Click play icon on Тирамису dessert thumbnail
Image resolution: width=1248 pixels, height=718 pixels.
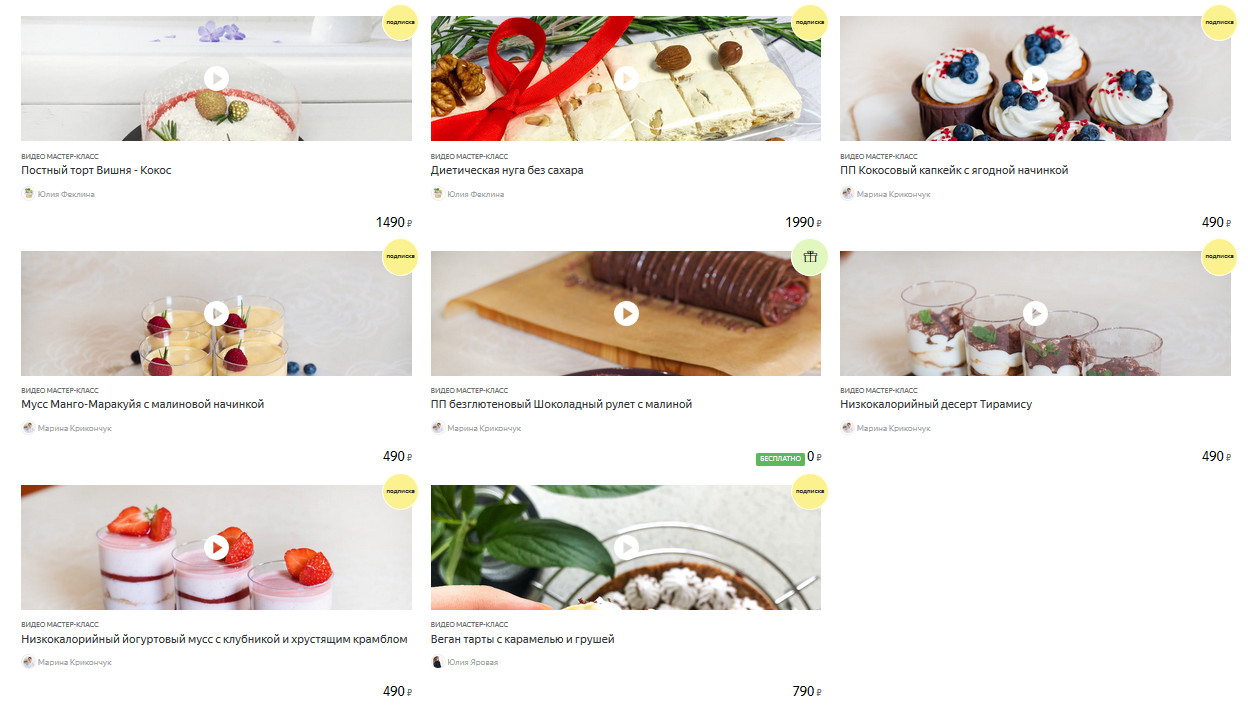click(1035, 313)
